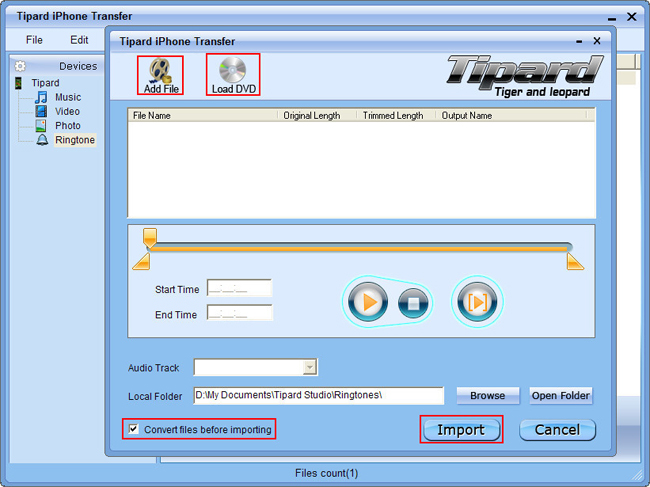Click the Open Folder button
This screenshot has height=487, width=650.
(560, 396)
